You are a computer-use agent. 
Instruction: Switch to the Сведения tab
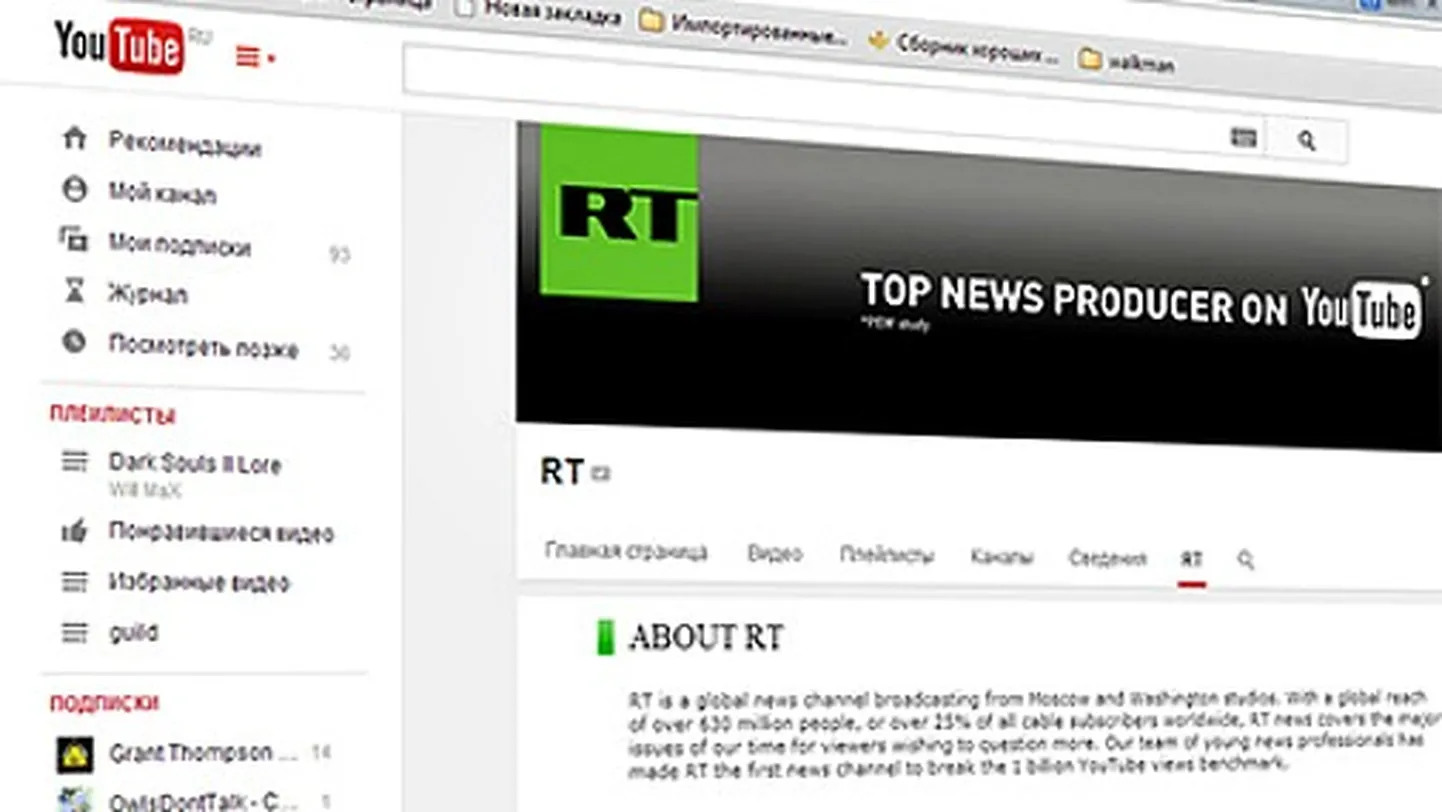coord(1107,558)
